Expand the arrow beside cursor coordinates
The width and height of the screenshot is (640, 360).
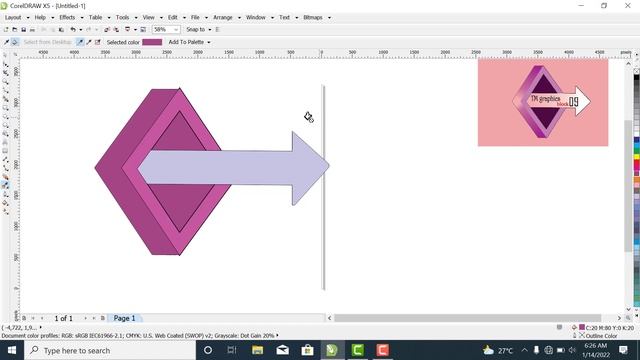coord(40,327)
